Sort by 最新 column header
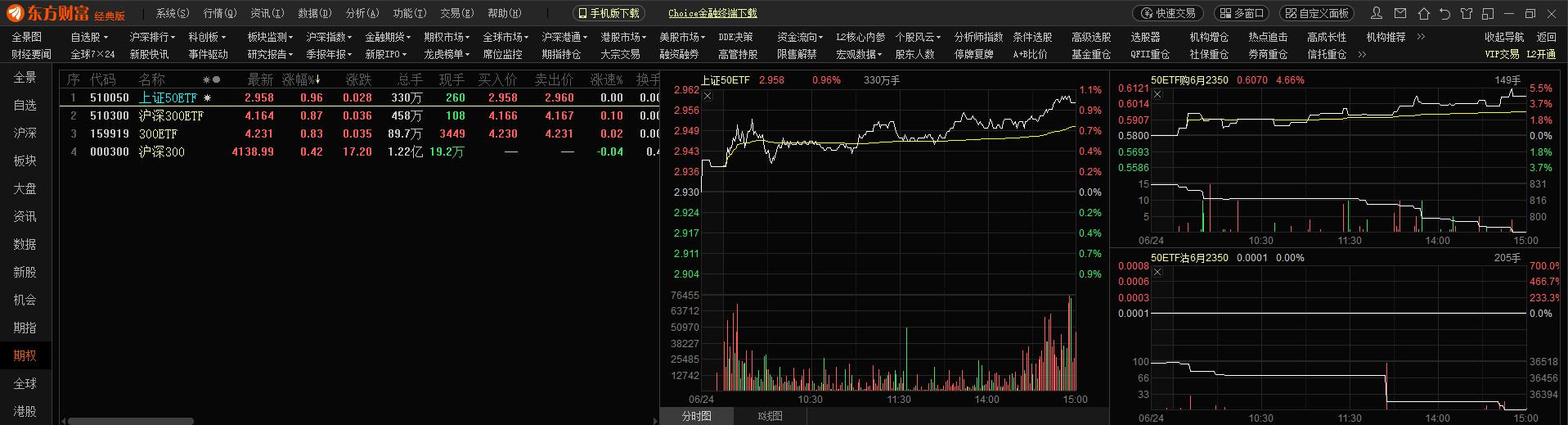This screenshot has width=1568, height=425. (x=260, y=79)
